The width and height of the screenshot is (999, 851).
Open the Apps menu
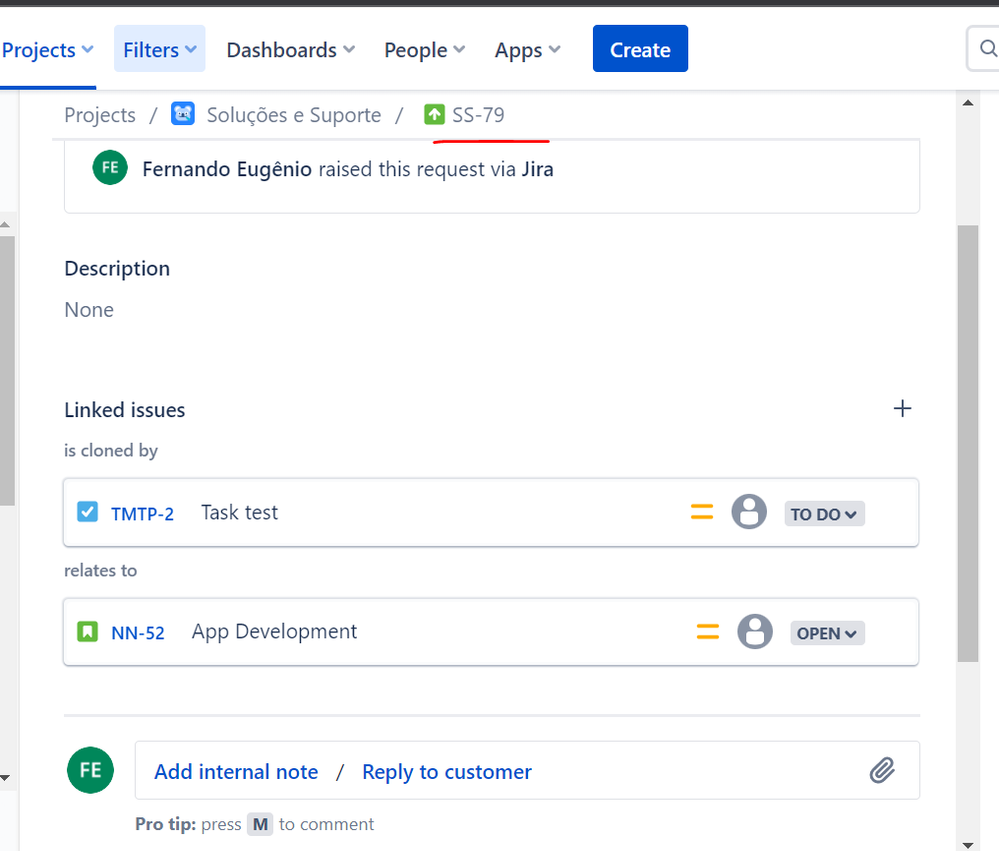coord(528,50)
